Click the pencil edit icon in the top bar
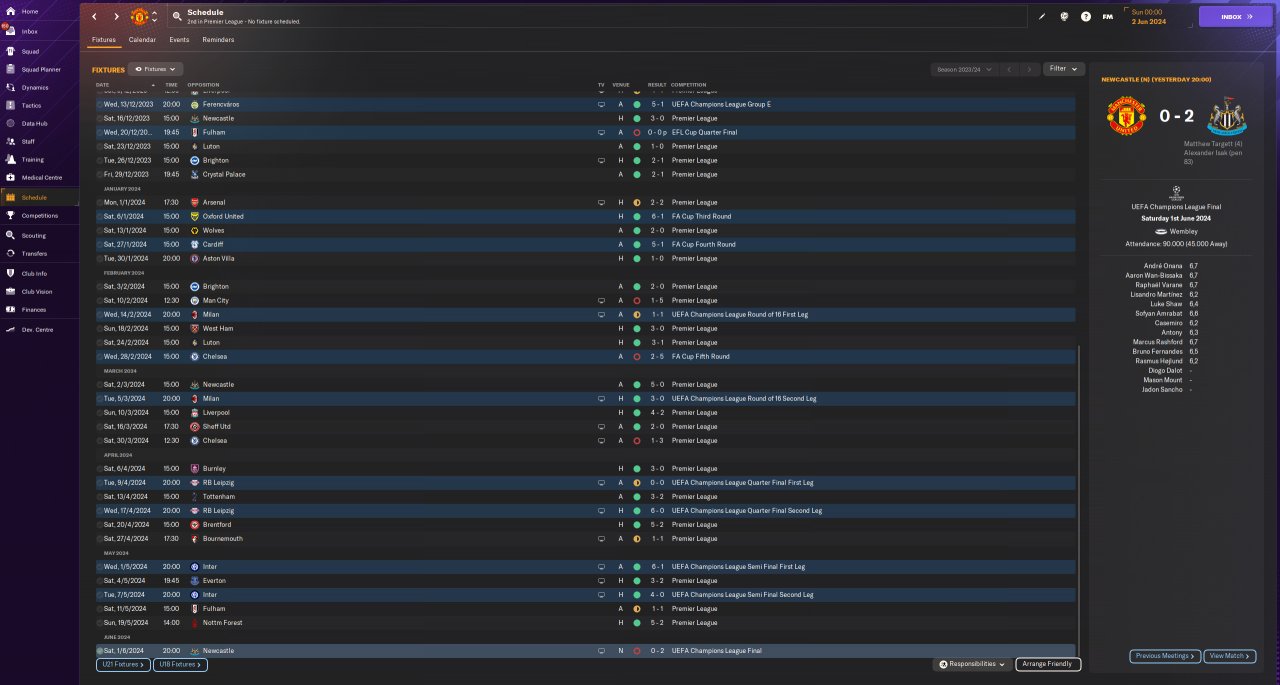Image resolution: width=1280 pixels, height=685 pixels. [1042, 16]
